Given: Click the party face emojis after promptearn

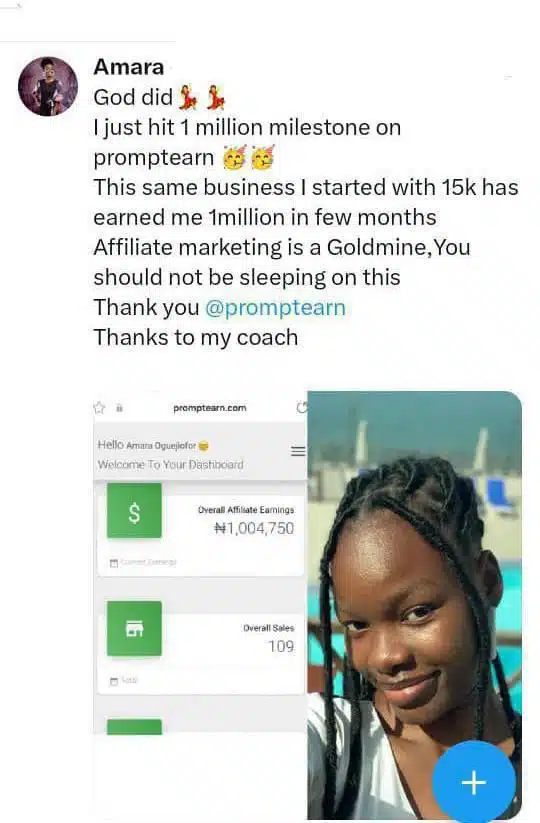Looking at the screenshot, I should [x=249, y=157].
